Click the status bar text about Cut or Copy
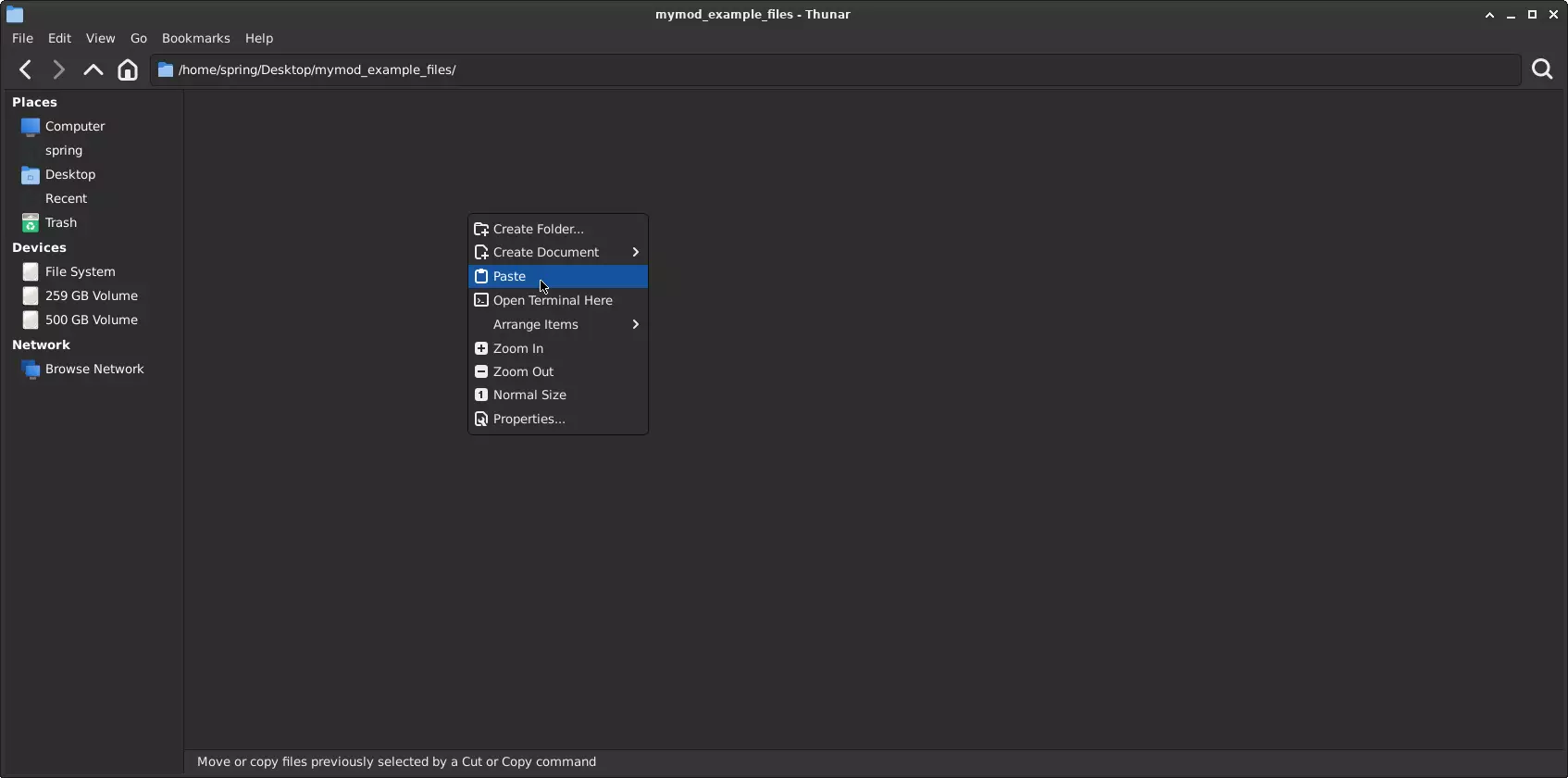This screenshot has height=778, width=1568. (396, 761)
